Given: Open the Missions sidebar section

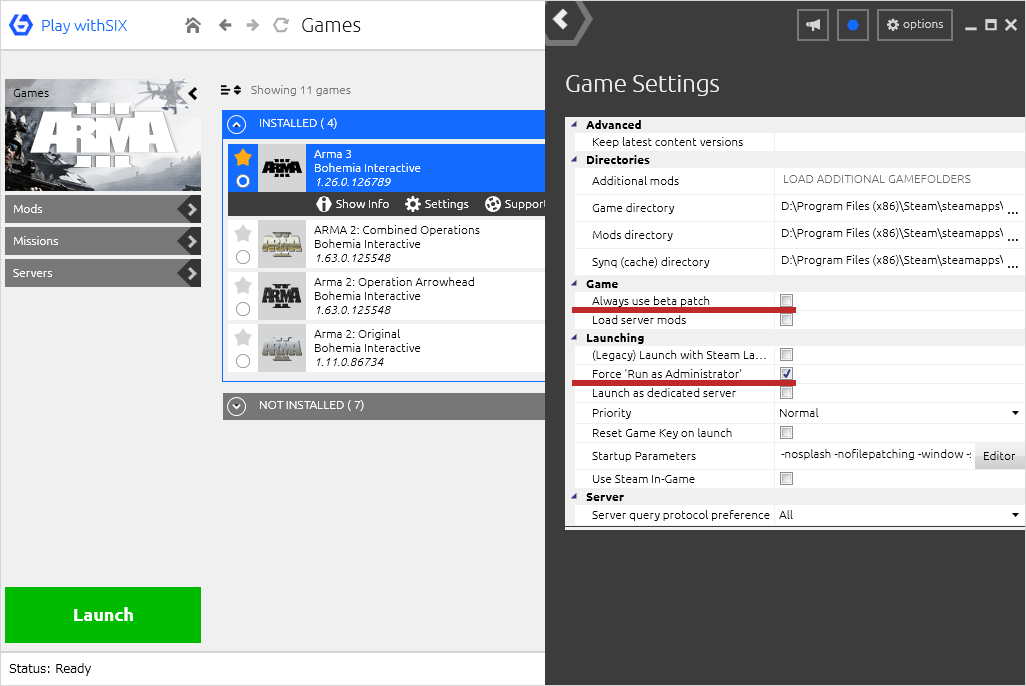Looking at the screenshot, I should click(103, 241).
